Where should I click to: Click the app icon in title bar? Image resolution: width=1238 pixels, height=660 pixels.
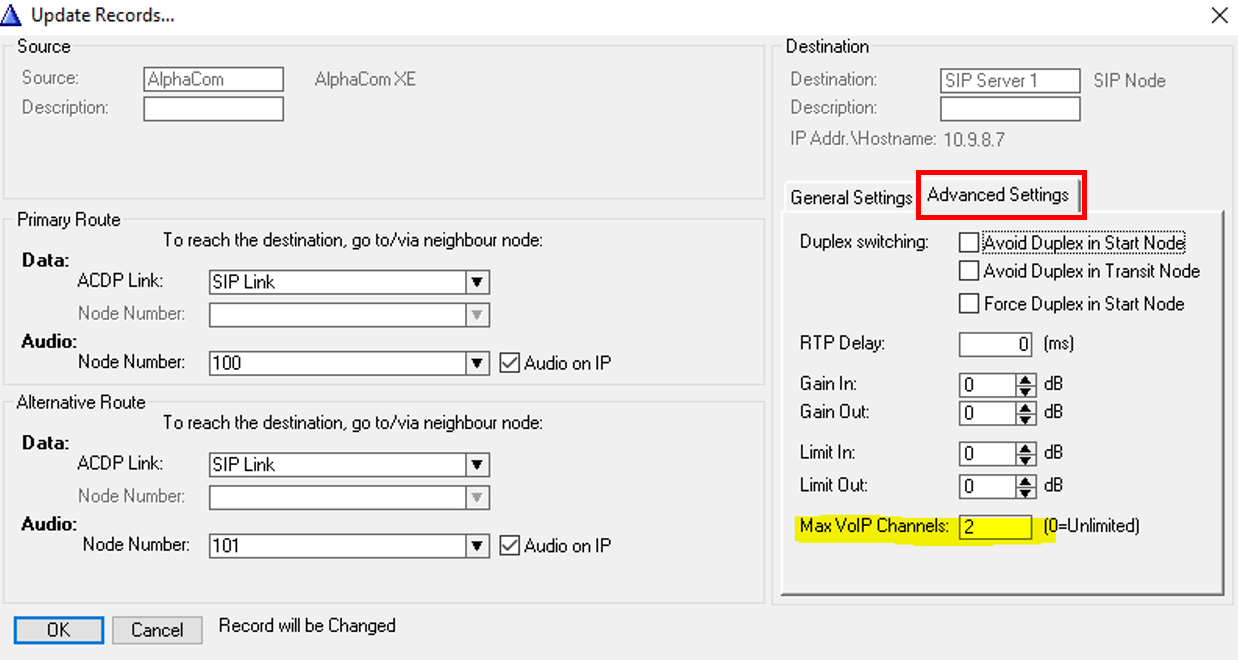(x=13, y=15)
